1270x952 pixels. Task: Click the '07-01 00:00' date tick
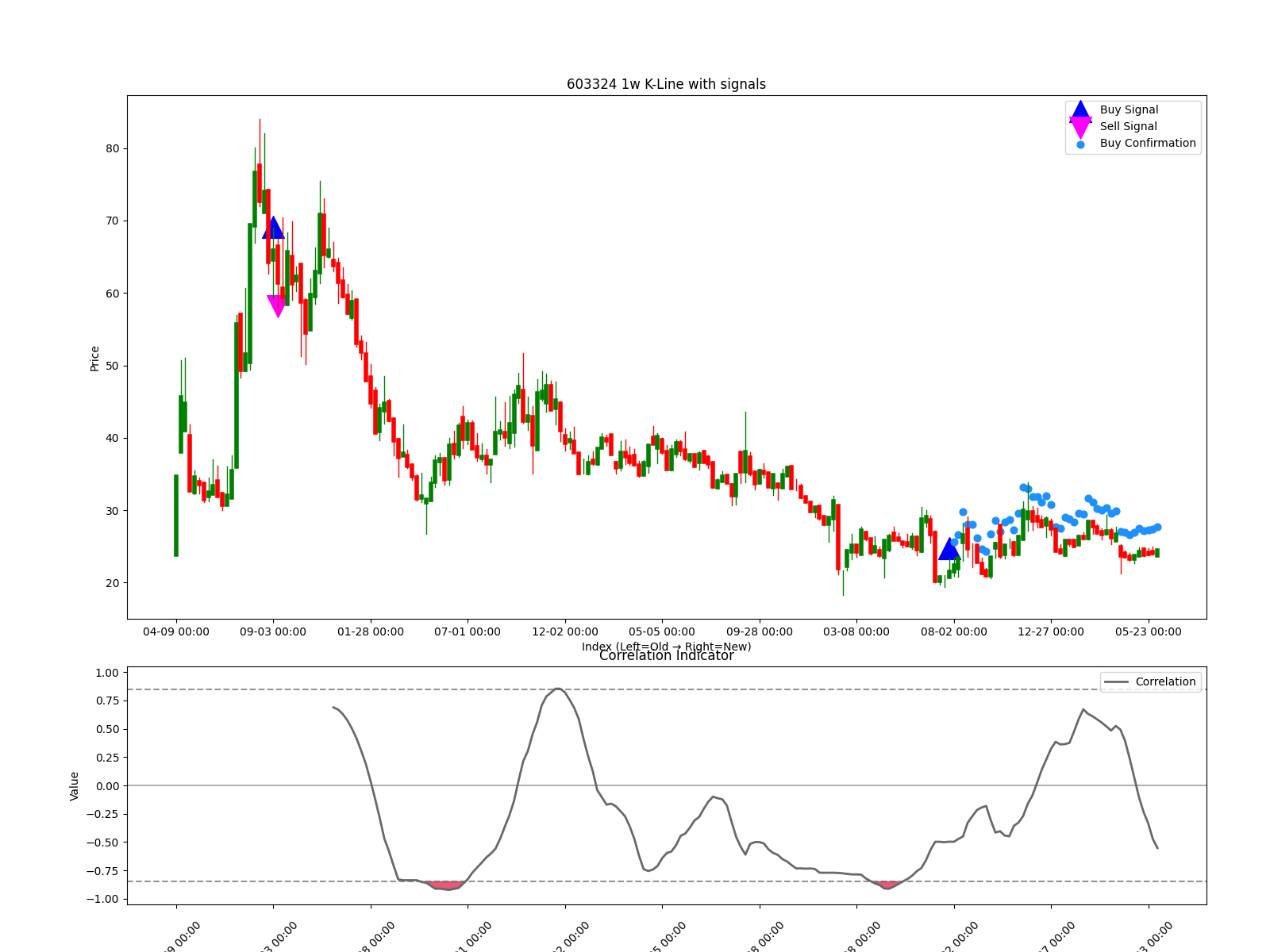coord(468,631)
